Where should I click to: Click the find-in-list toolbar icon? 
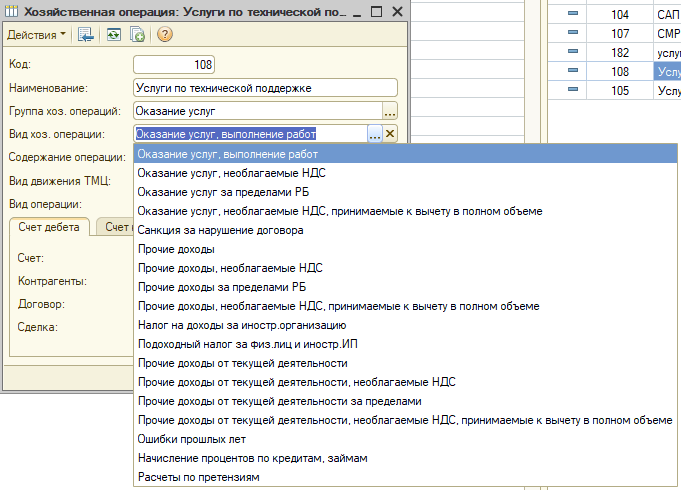coord(88,34)
